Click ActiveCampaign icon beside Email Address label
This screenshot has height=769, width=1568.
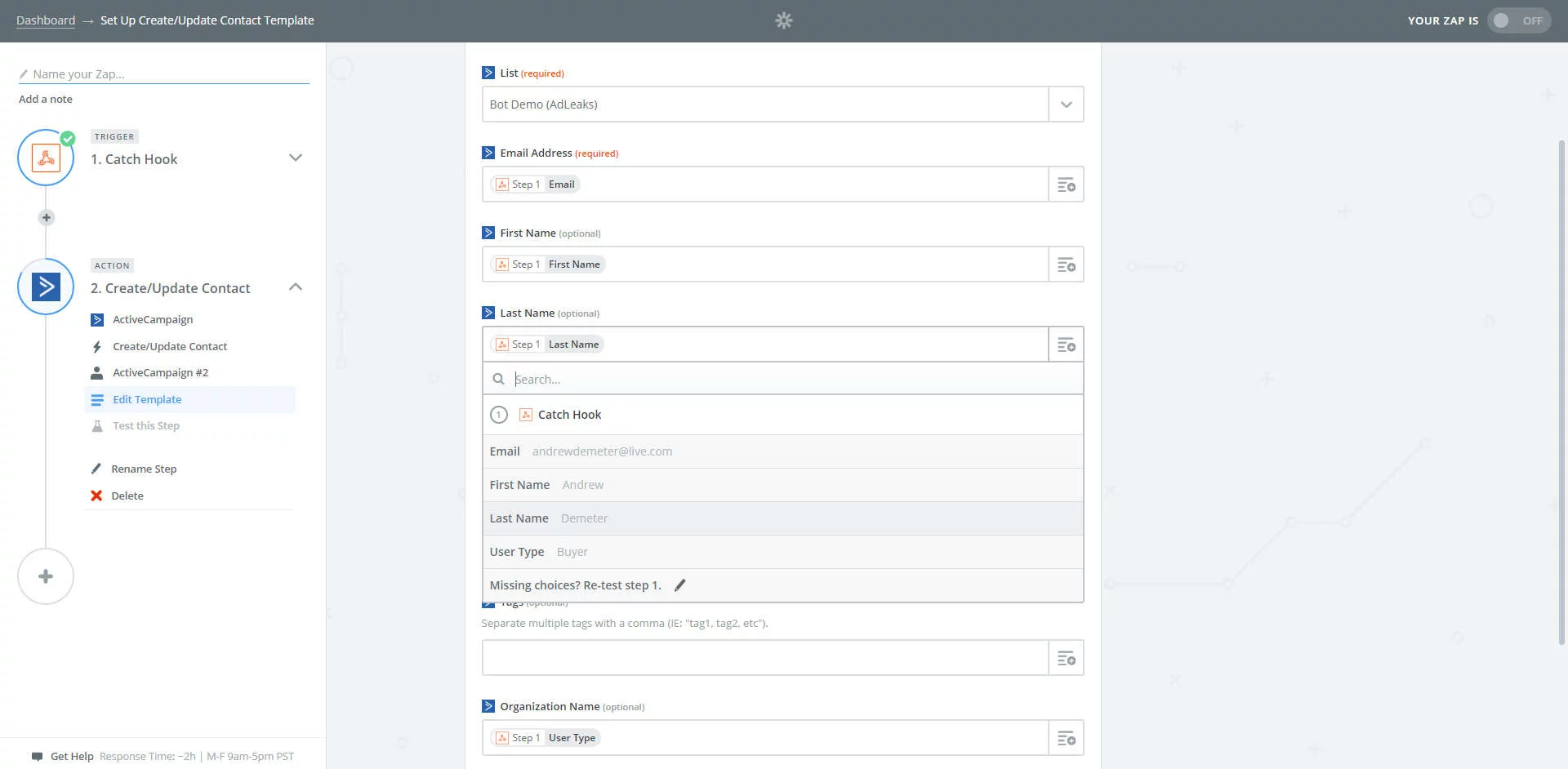pos(488,153)
